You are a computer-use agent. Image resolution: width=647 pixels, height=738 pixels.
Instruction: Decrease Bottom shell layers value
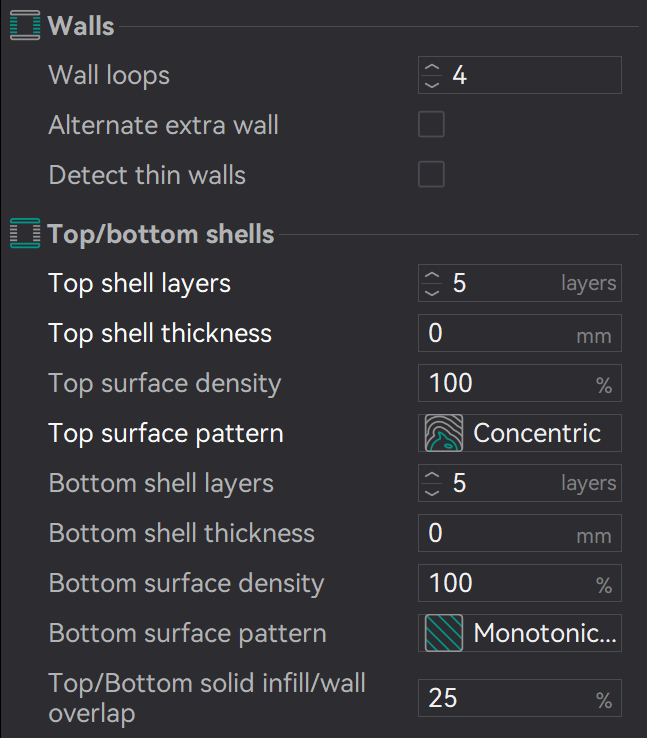(x=432, y=491)
